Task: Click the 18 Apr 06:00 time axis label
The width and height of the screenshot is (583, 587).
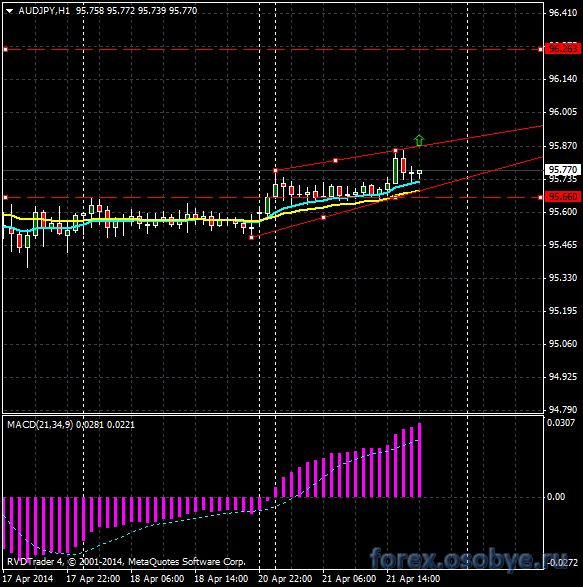Action: click(157, 579)
